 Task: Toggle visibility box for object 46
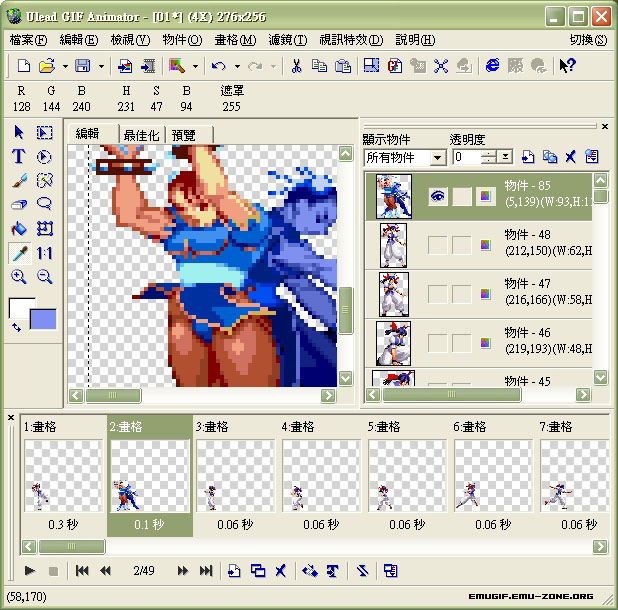point(437,343)
